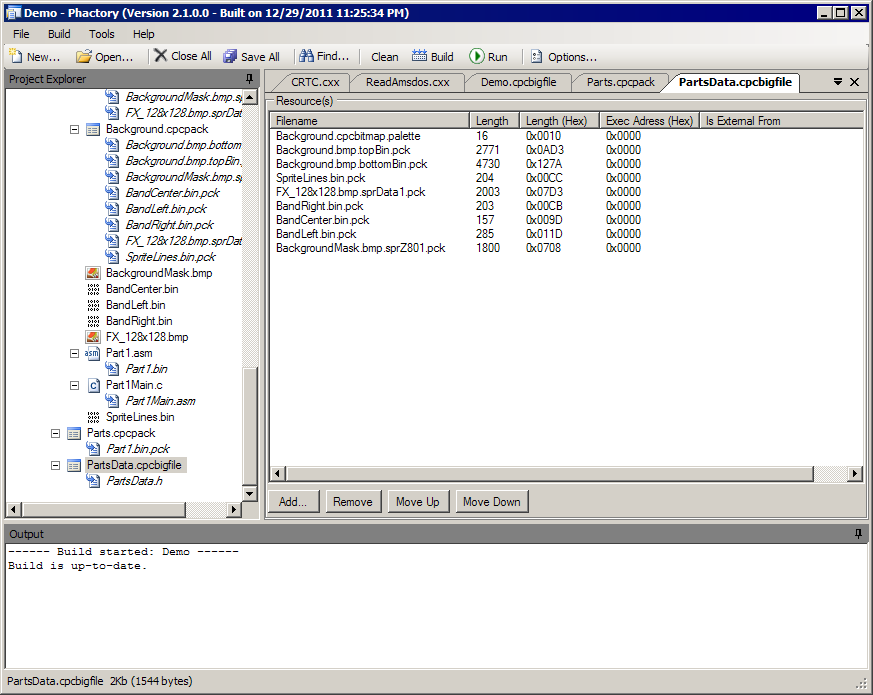
Task: Click the SpriteLines.bin binary file icon
Action: (x=93, y=417)
